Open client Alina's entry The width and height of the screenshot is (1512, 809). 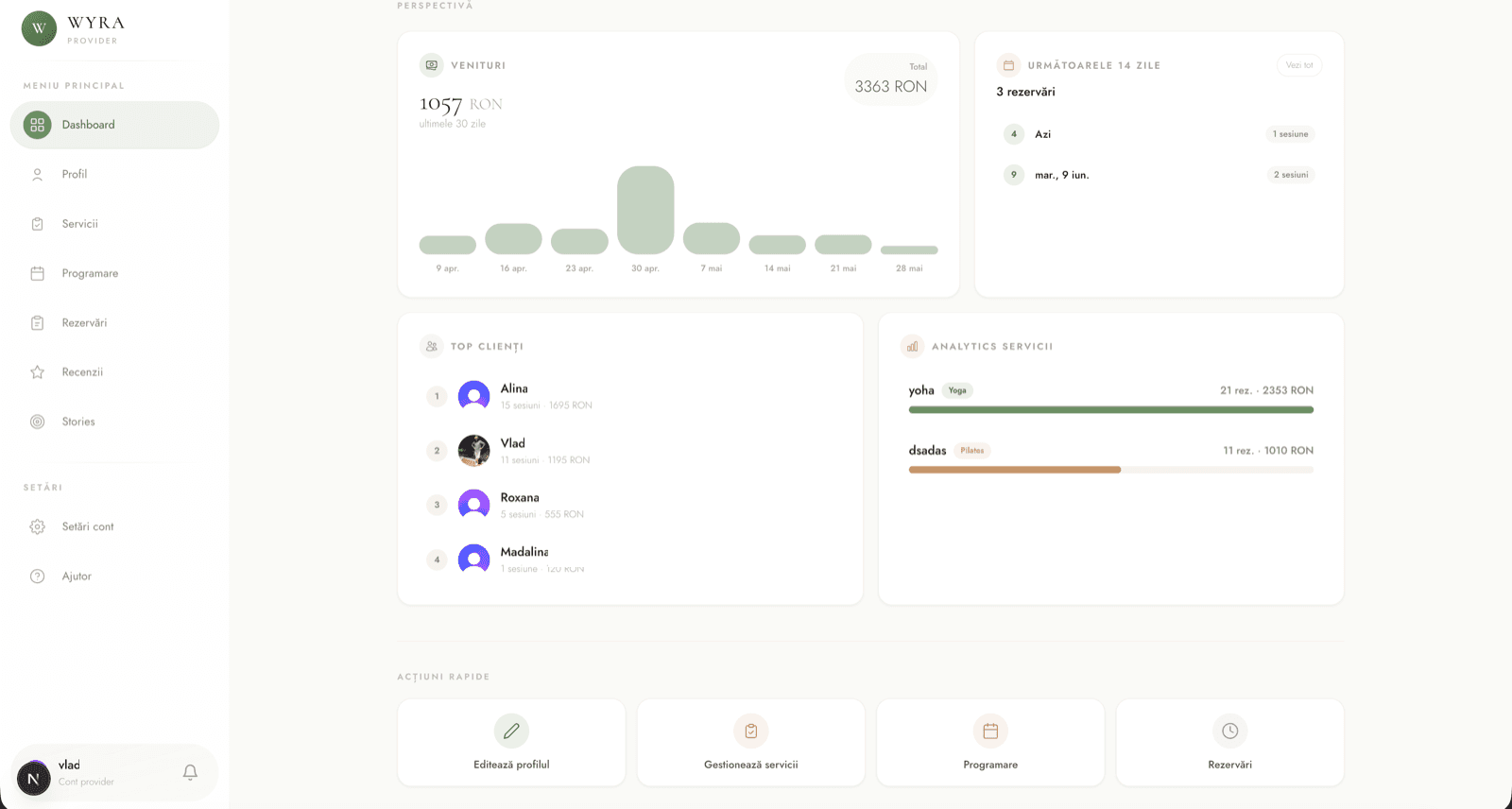click(630, 396)
